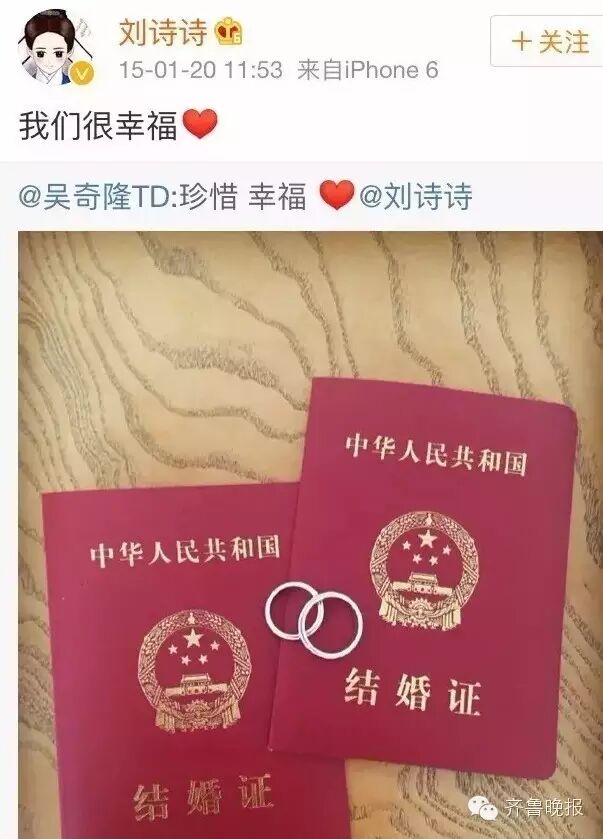Follow 刘诗诗 with the 关注 button
This screenshot has height=839, width=603.
[547, 41]
